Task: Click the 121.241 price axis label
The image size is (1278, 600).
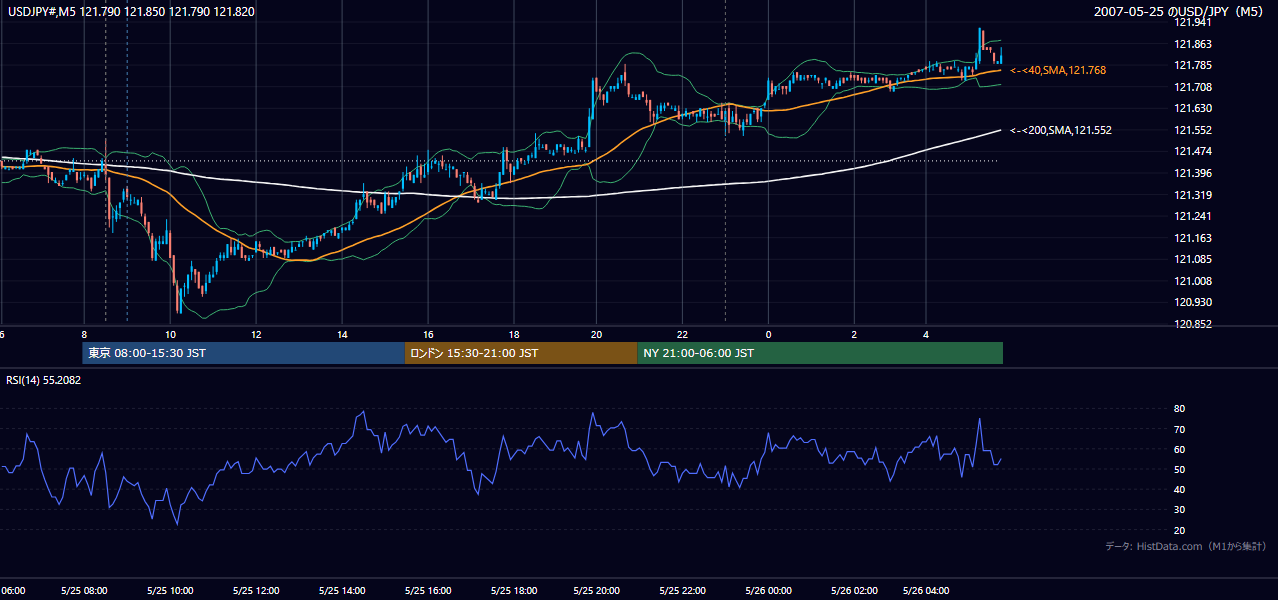Action: coord(1193,216)
